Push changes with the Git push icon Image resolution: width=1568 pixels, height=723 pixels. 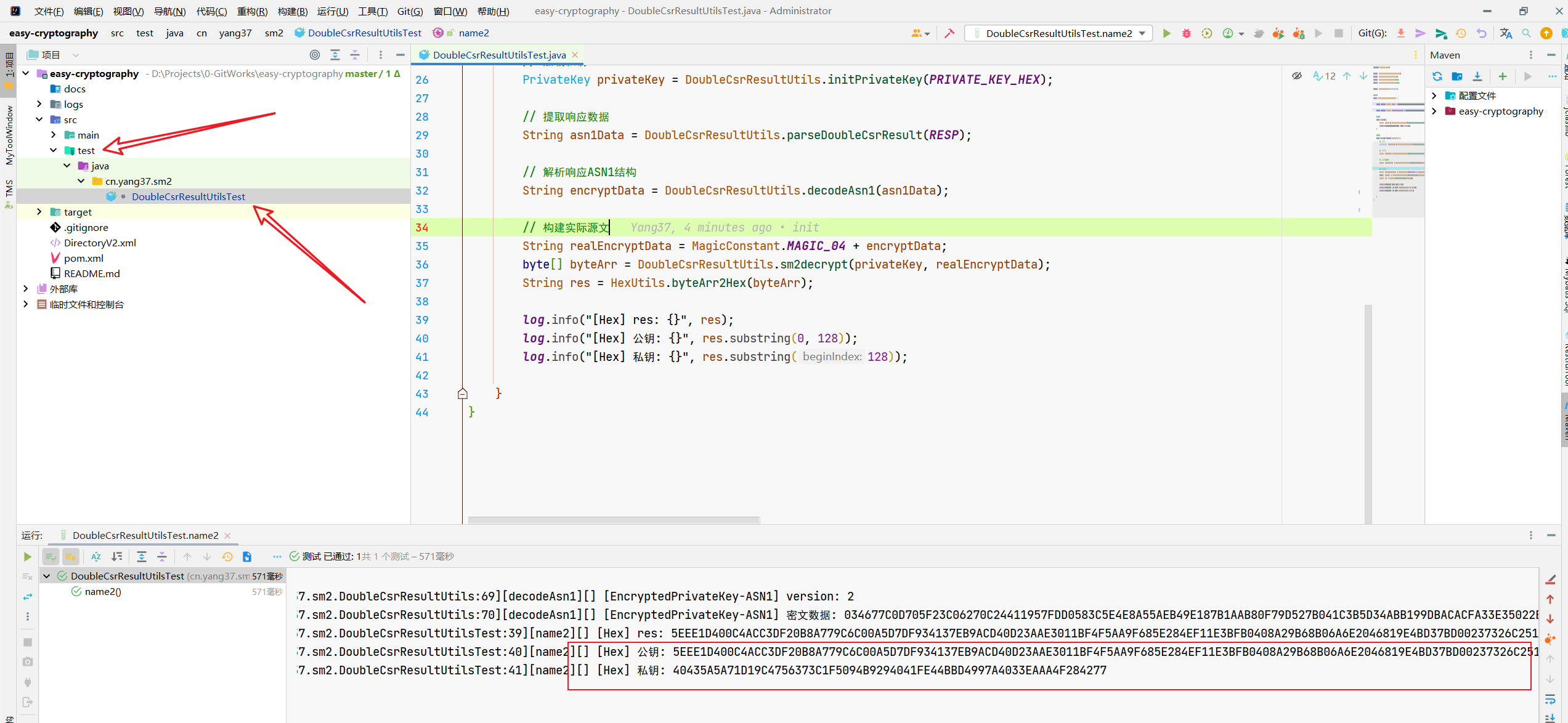(x=1441, y=33)
